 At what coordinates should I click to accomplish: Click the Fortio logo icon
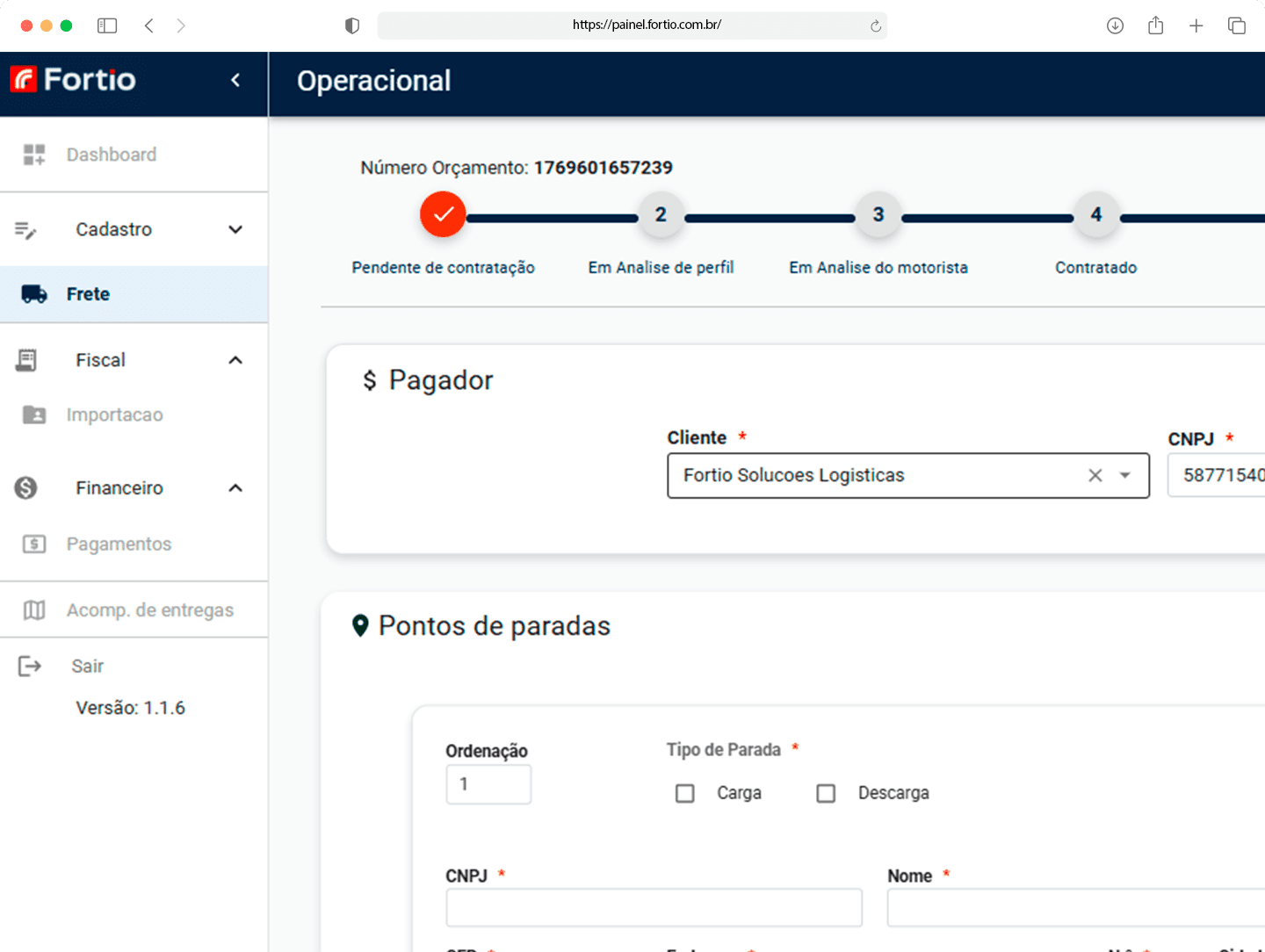coord(24,80)
